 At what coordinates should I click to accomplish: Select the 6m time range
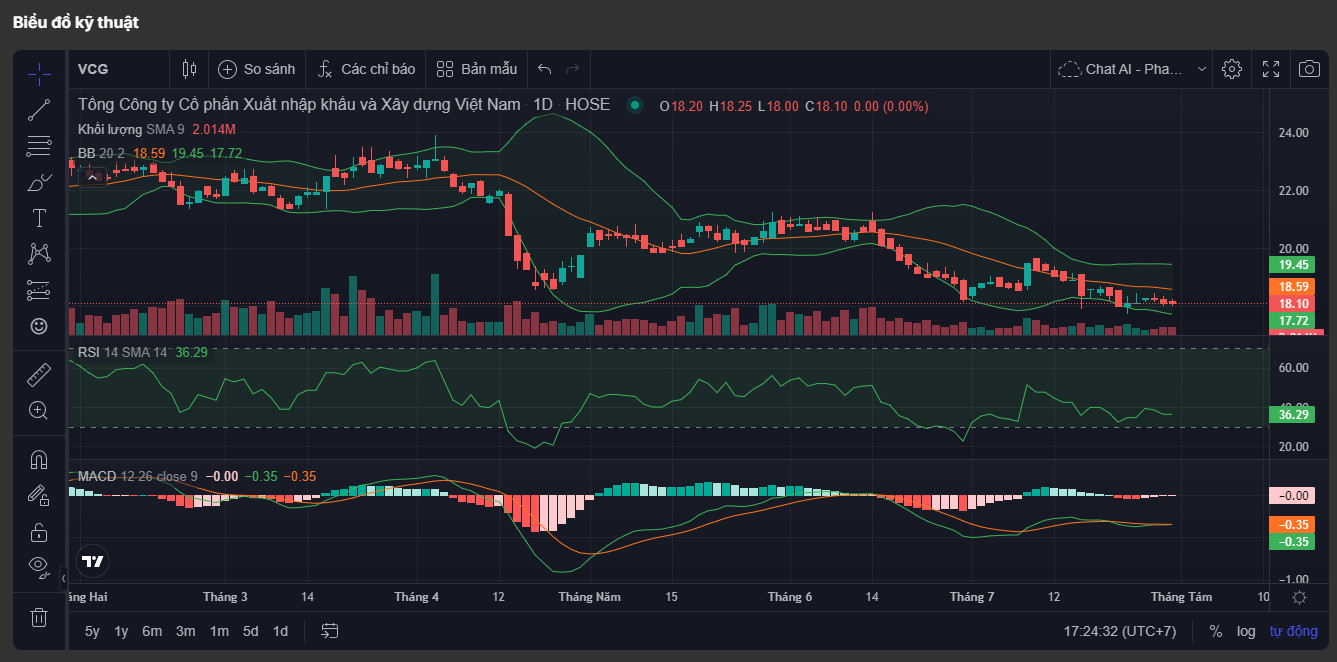152,631
